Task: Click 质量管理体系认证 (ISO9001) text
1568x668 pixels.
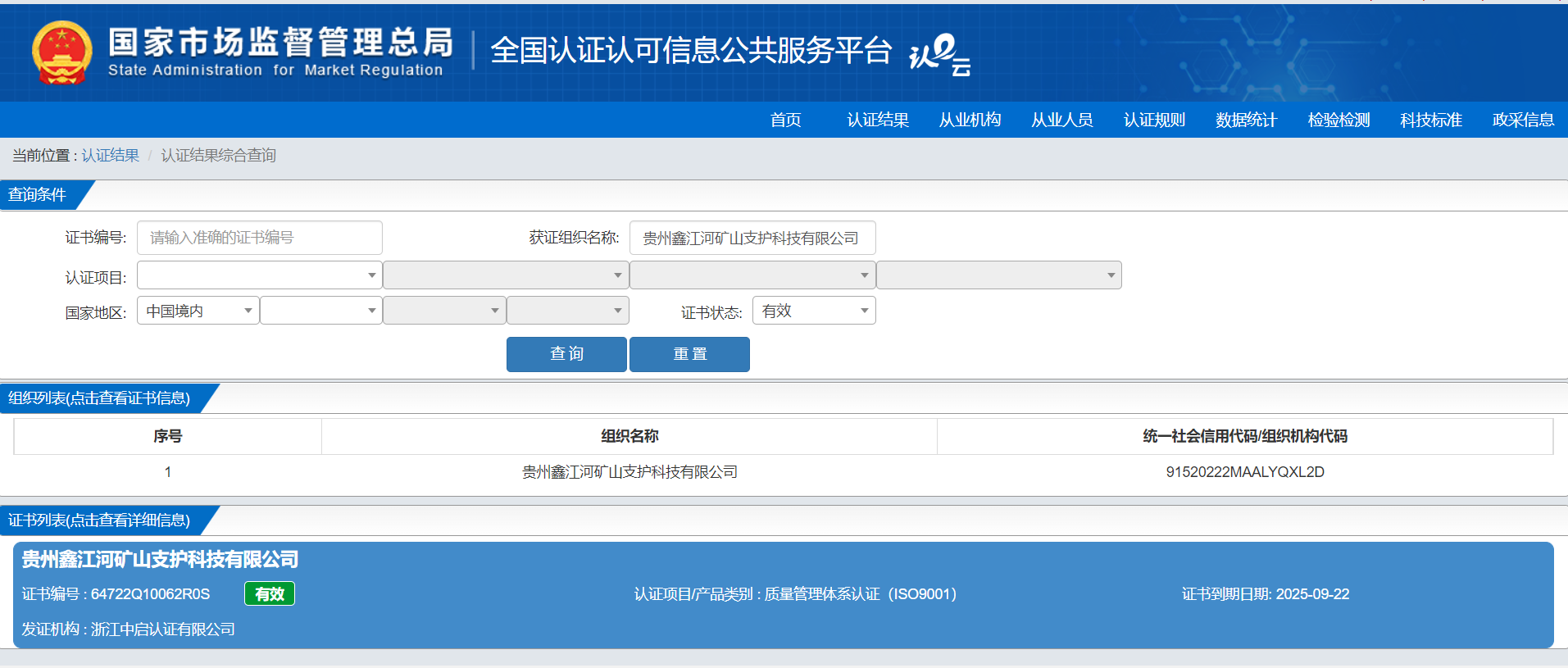Action: (x=861, y=594)
